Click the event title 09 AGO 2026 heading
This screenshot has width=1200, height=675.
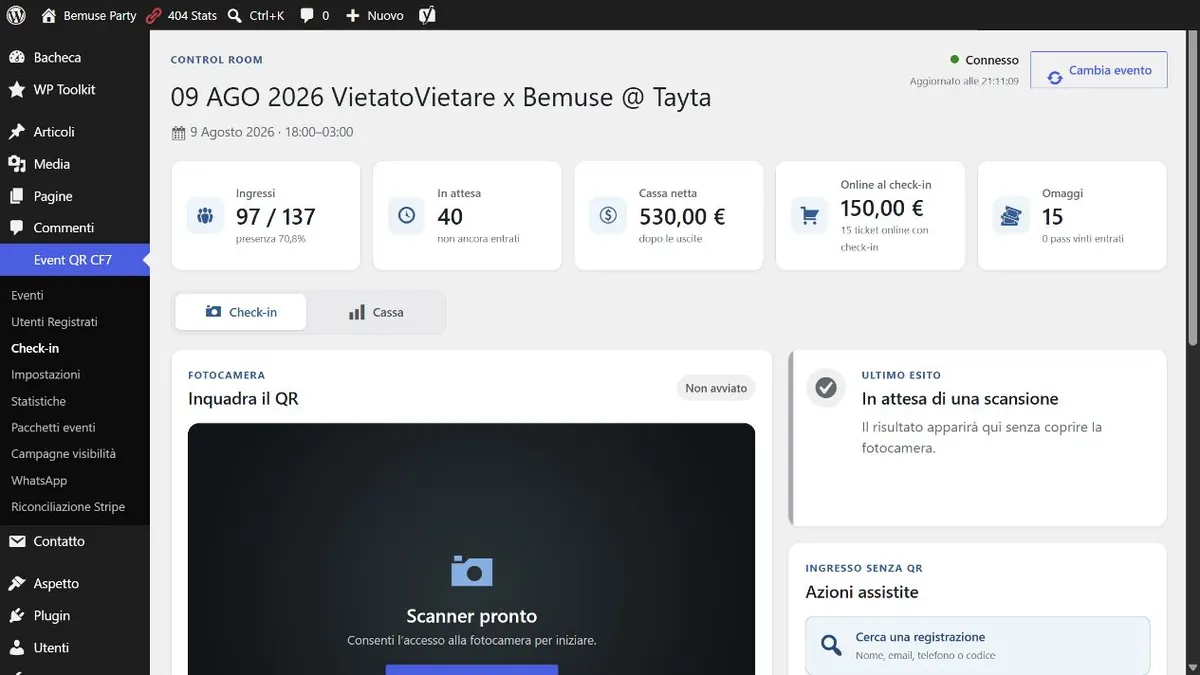pos(441,97)
